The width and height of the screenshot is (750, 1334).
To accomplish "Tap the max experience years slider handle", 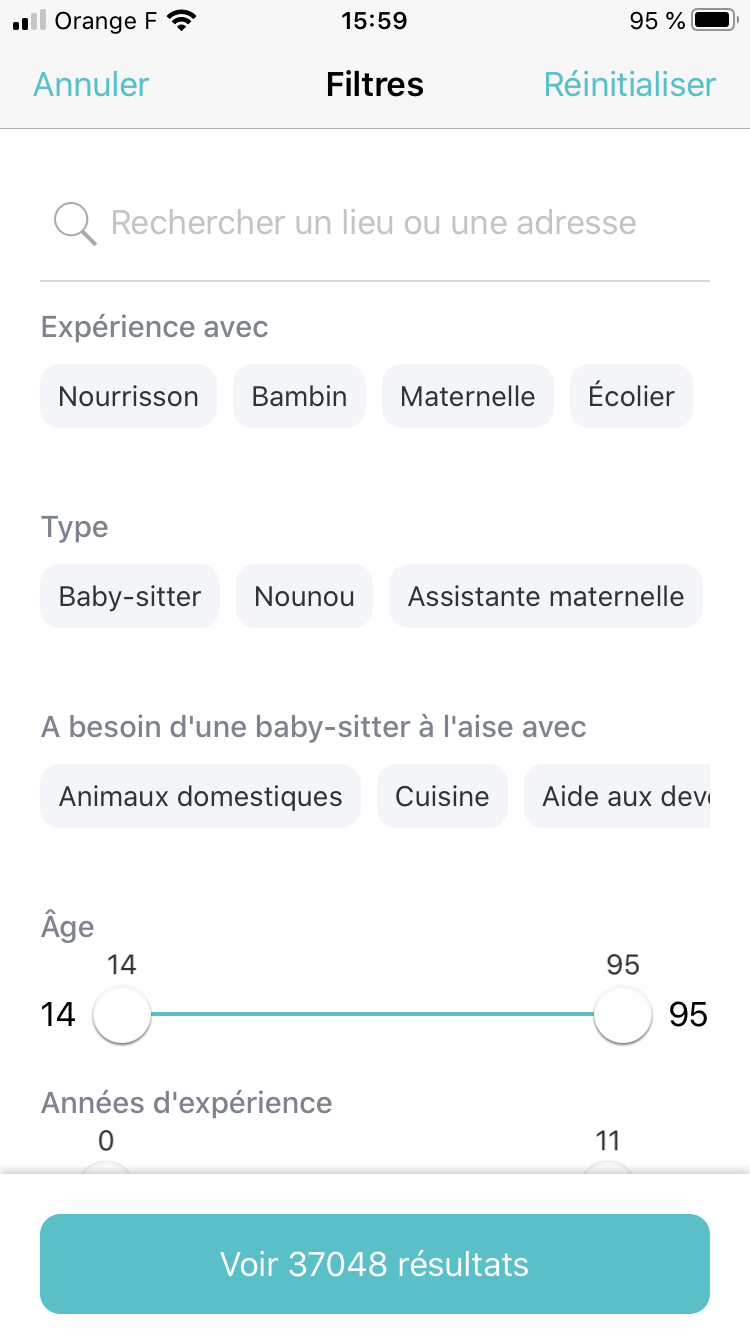I will pos(607,1168).
